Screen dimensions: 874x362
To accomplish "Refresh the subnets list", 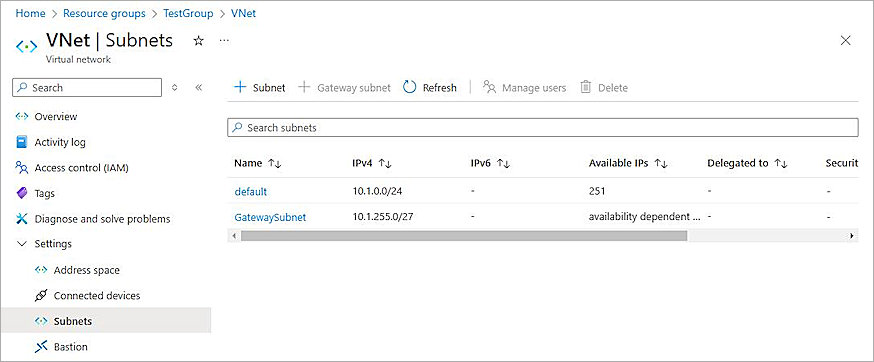I will (430, 88).
